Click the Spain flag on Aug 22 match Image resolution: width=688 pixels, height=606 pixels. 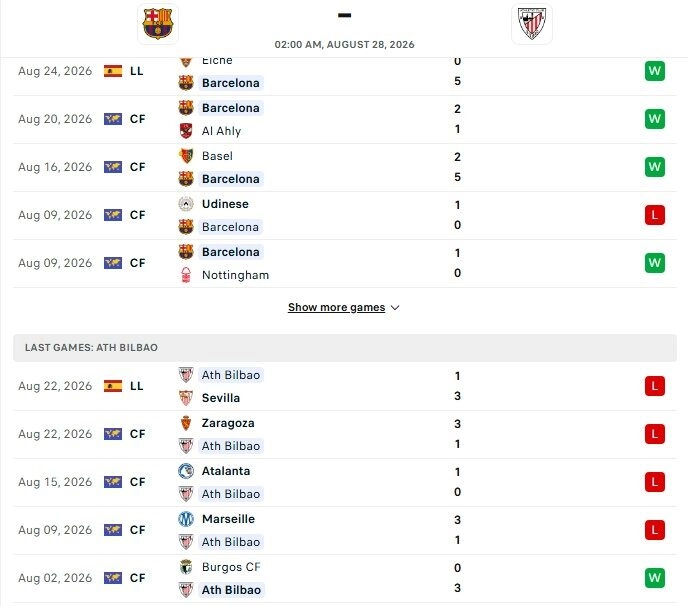[x=113, y=386]
